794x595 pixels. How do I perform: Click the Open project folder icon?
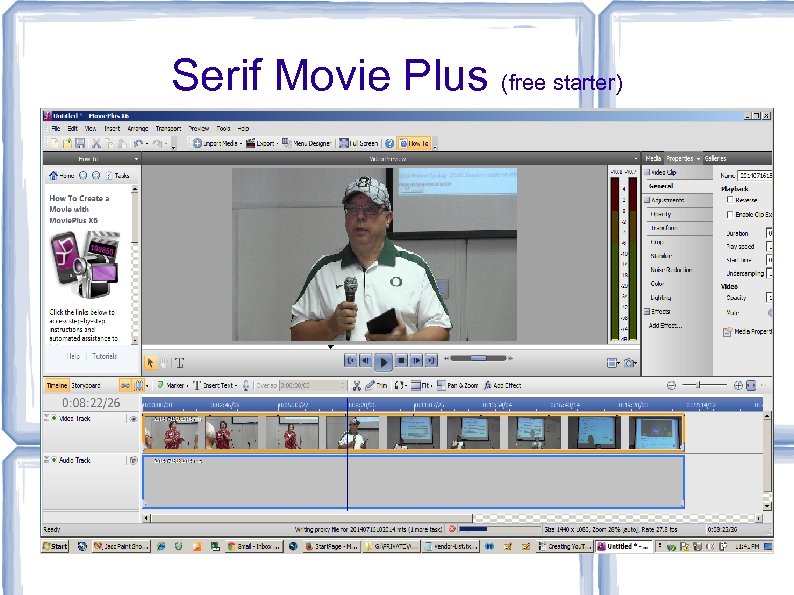click(x=67, y=144)
